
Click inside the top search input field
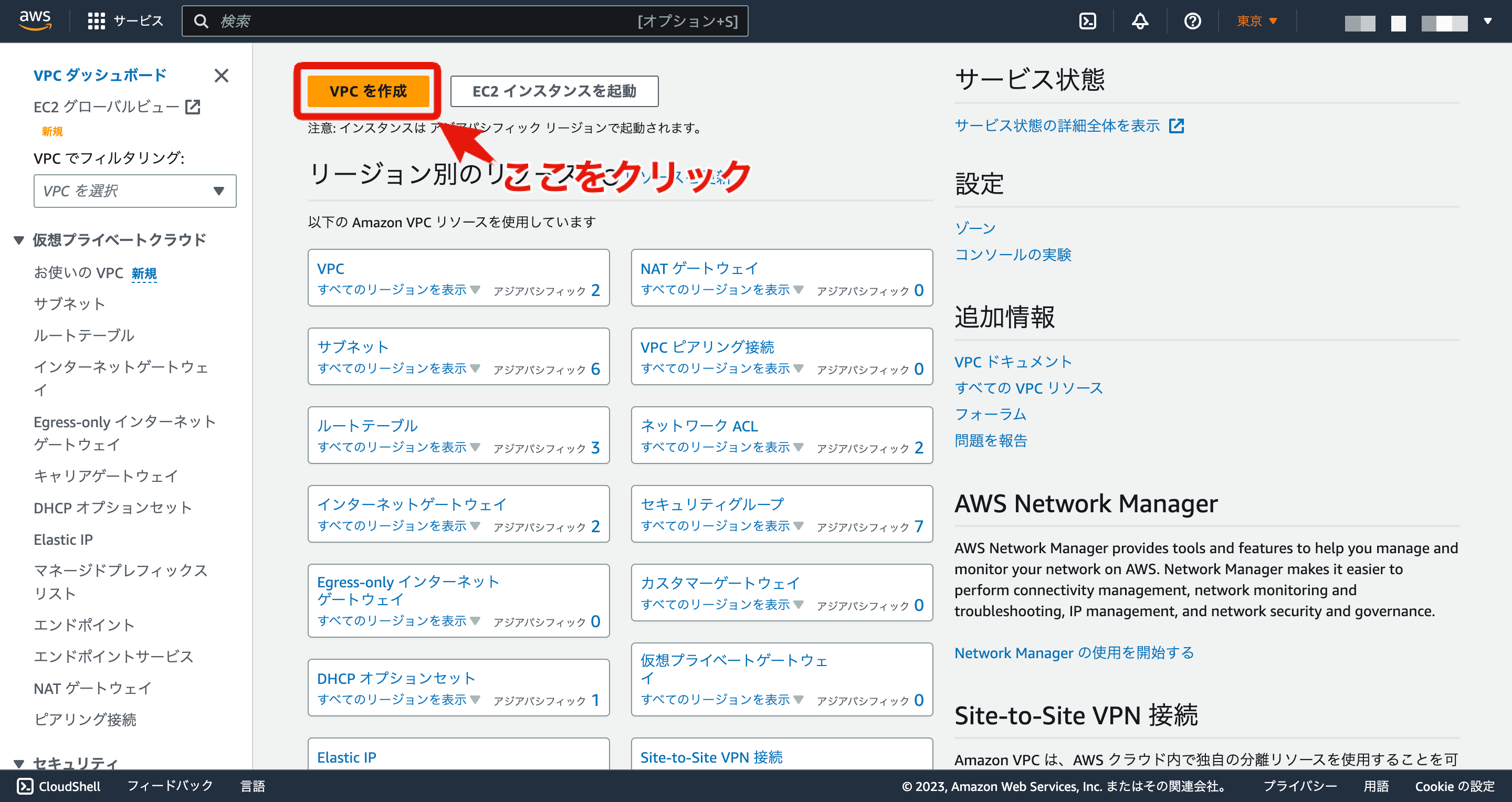(x=411, y=20)
